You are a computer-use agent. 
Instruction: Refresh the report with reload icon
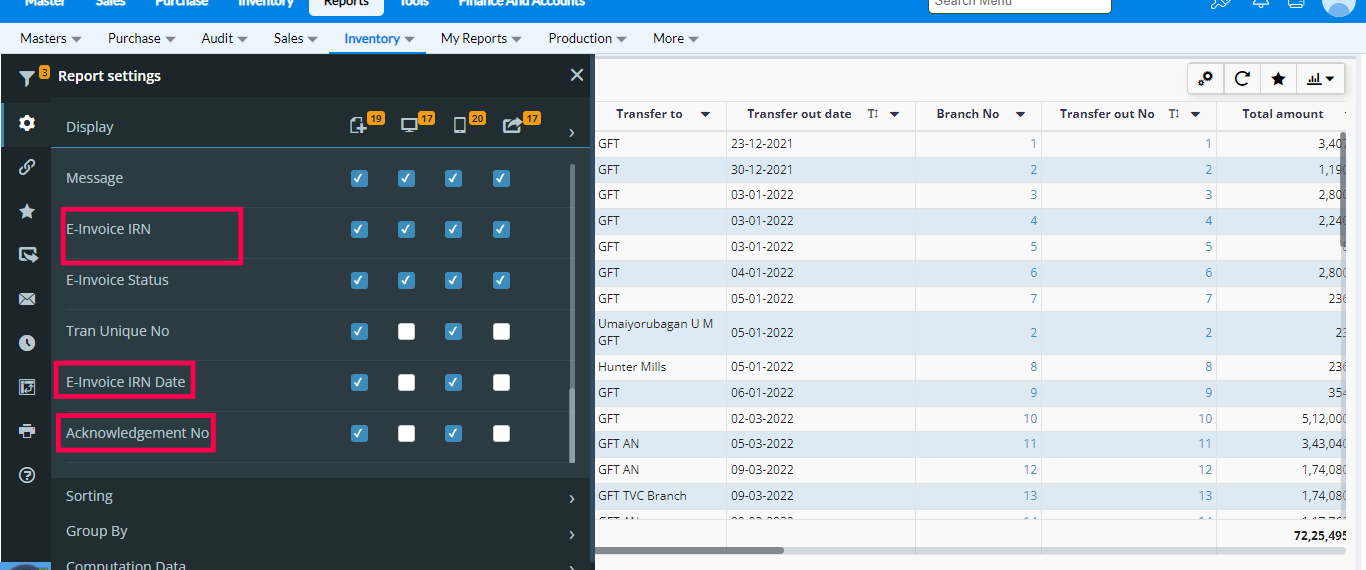click(x=1242, y=79)
